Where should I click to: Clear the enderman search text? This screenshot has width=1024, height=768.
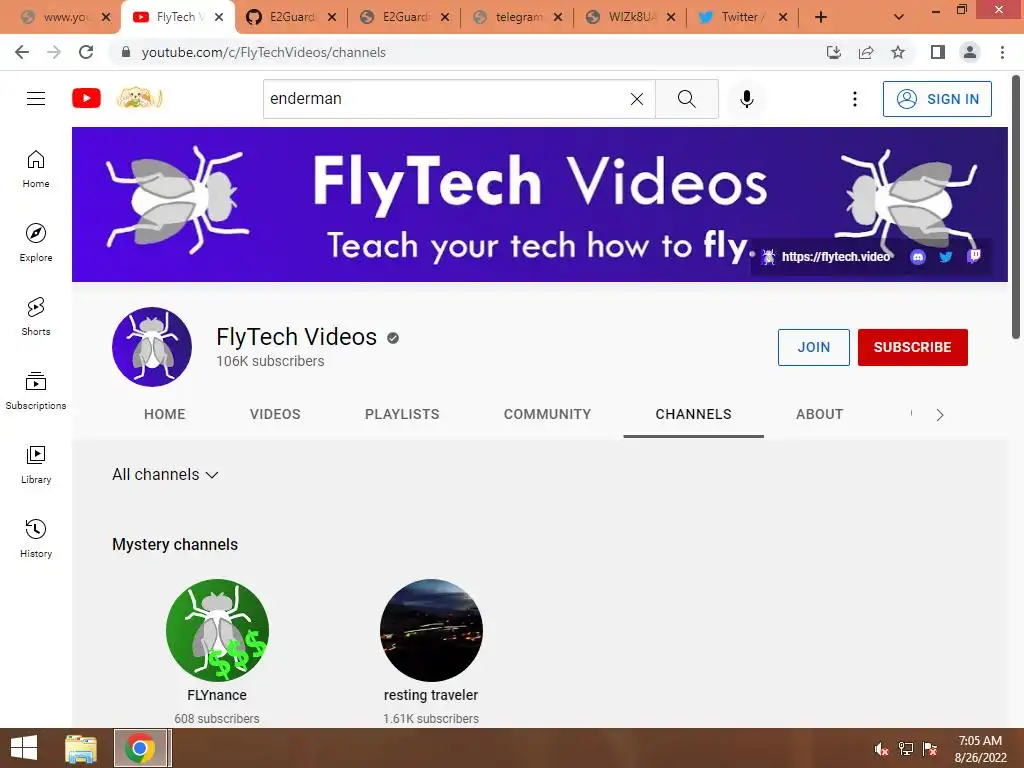pyautogui.click(x=637, y=99)
